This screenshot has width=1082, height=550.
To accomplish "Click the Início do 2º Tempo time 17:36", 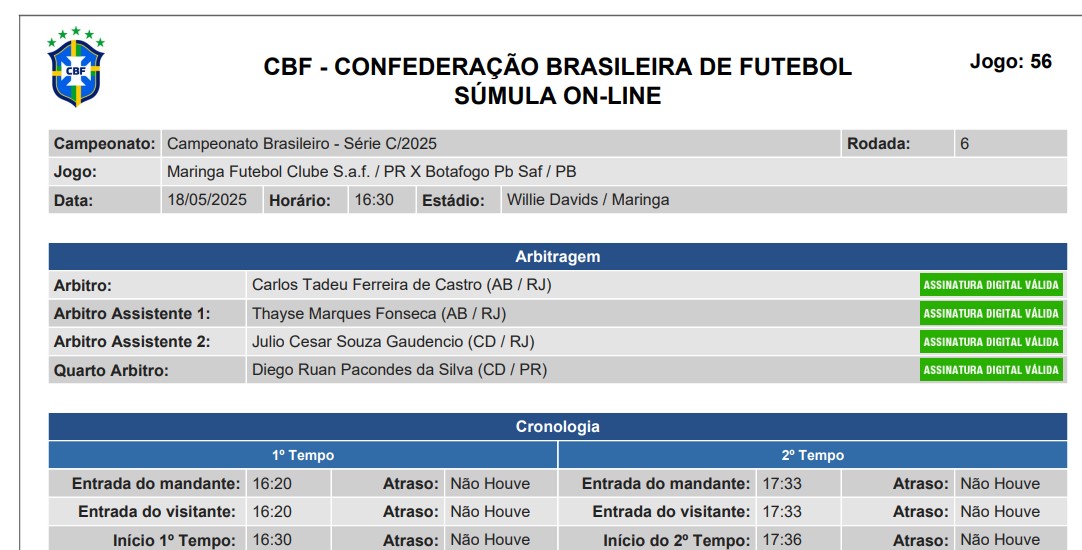I will click(x=782, y=540).
